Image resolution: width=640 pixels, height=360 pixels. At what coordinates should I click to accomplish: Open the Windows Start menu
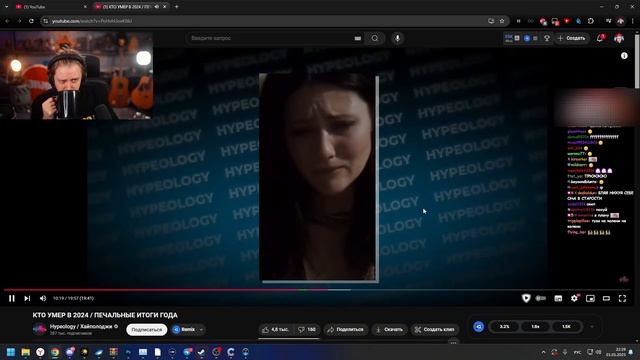point(11,352)
